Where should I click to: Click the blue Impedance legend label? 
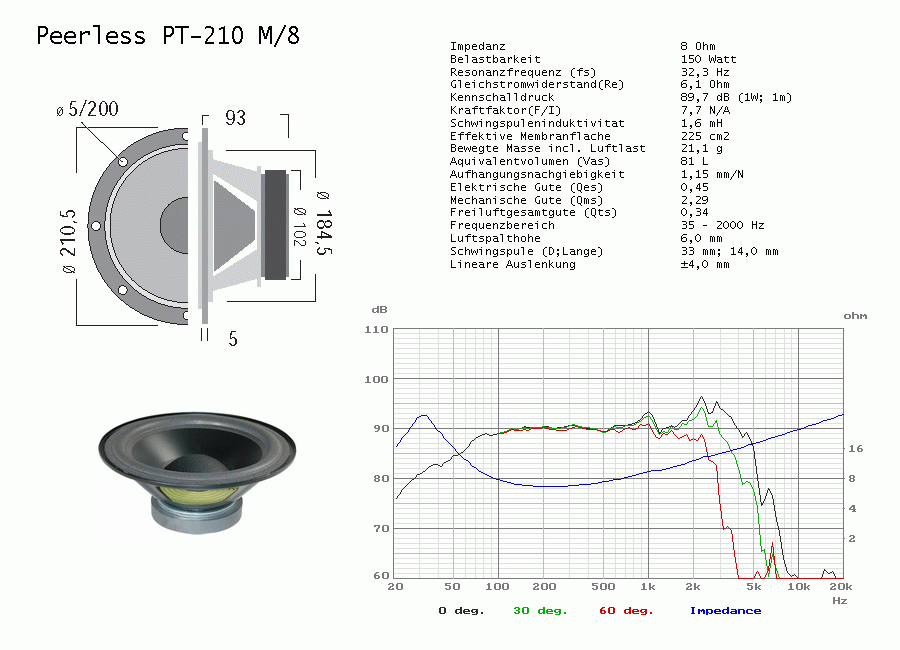coord(725,610)
